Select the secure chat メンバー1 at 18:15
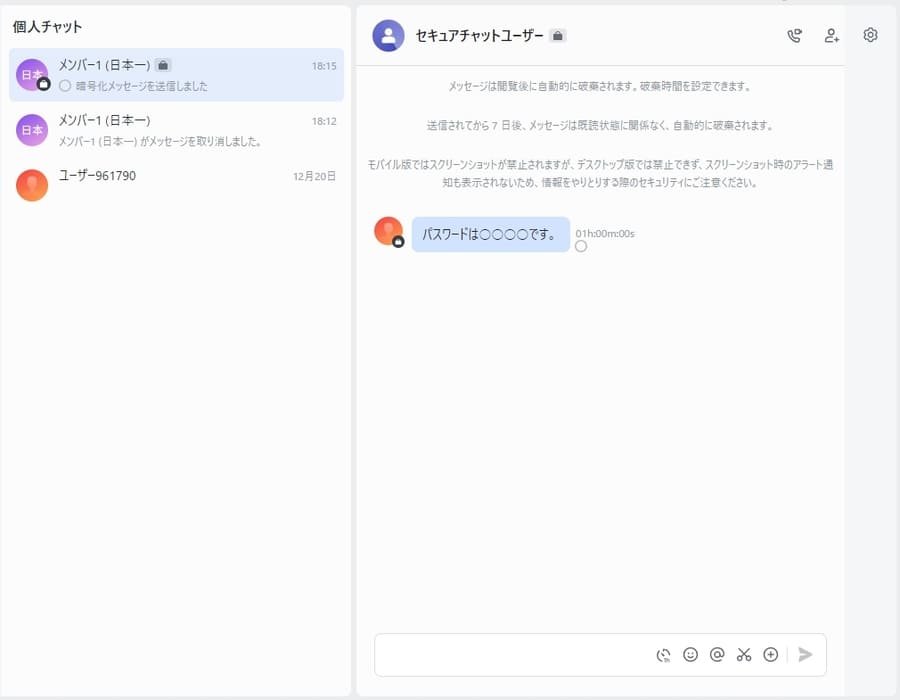This screenshot has width=900, height=700. click(176, 75)
